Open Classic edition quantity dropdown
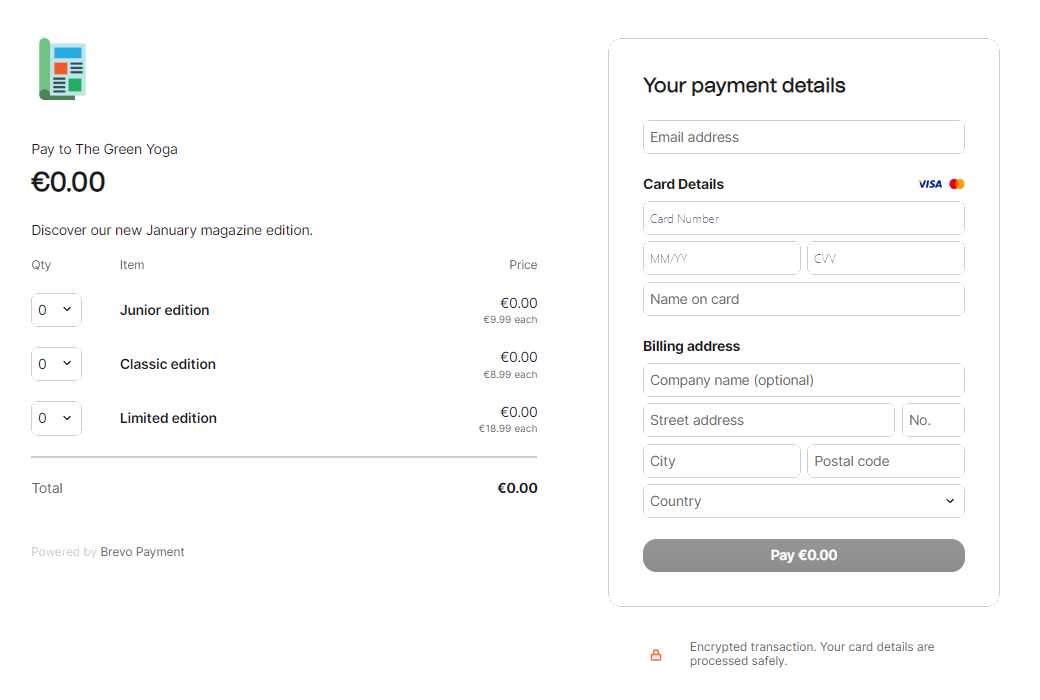The image size is (1040, 700). (x=56, y=364)
